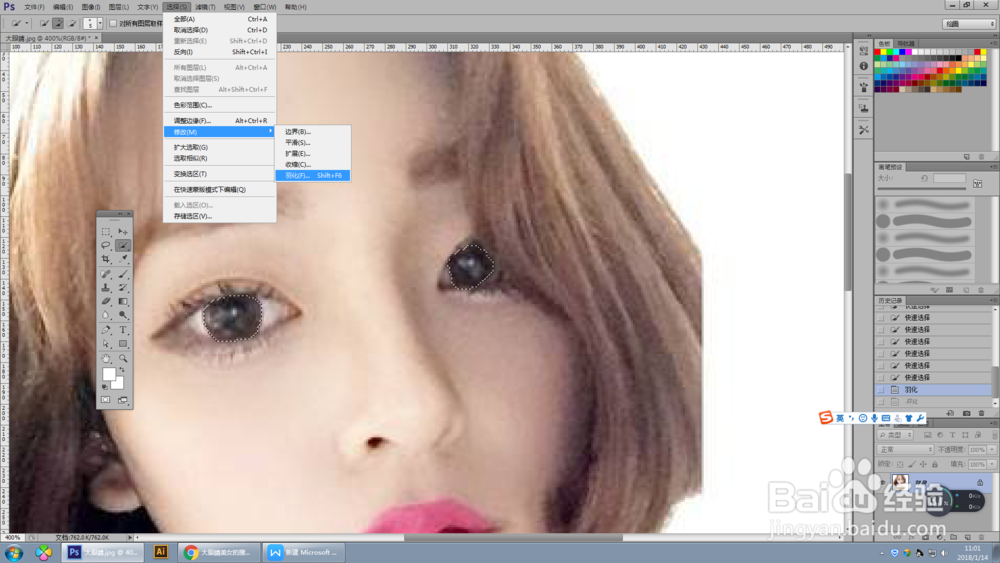1000x563 pixels.
Task: Toggle visibility of the background layer
Action: [x=883, y=482]
